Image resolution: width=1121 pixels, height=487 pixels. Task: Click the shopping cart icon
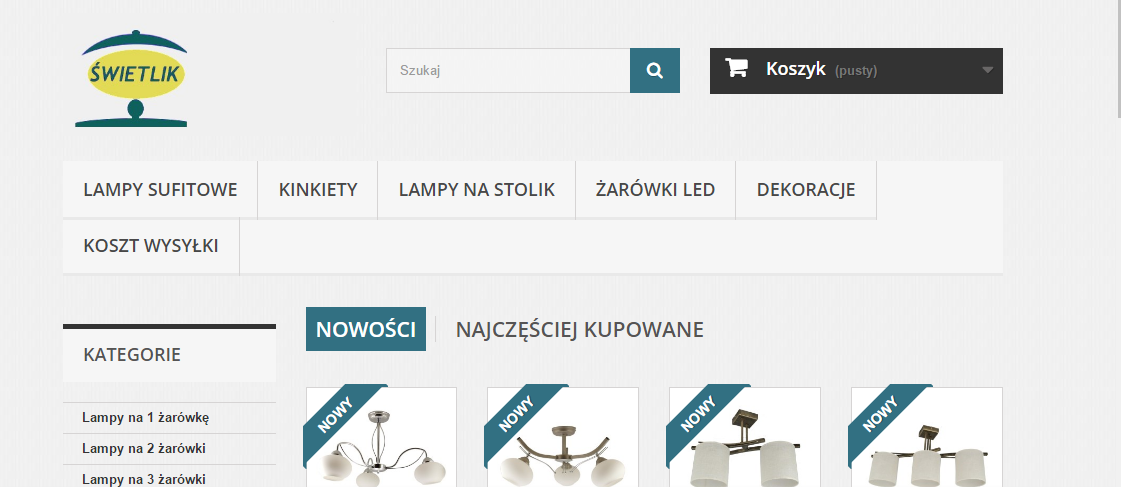[736, 68]
